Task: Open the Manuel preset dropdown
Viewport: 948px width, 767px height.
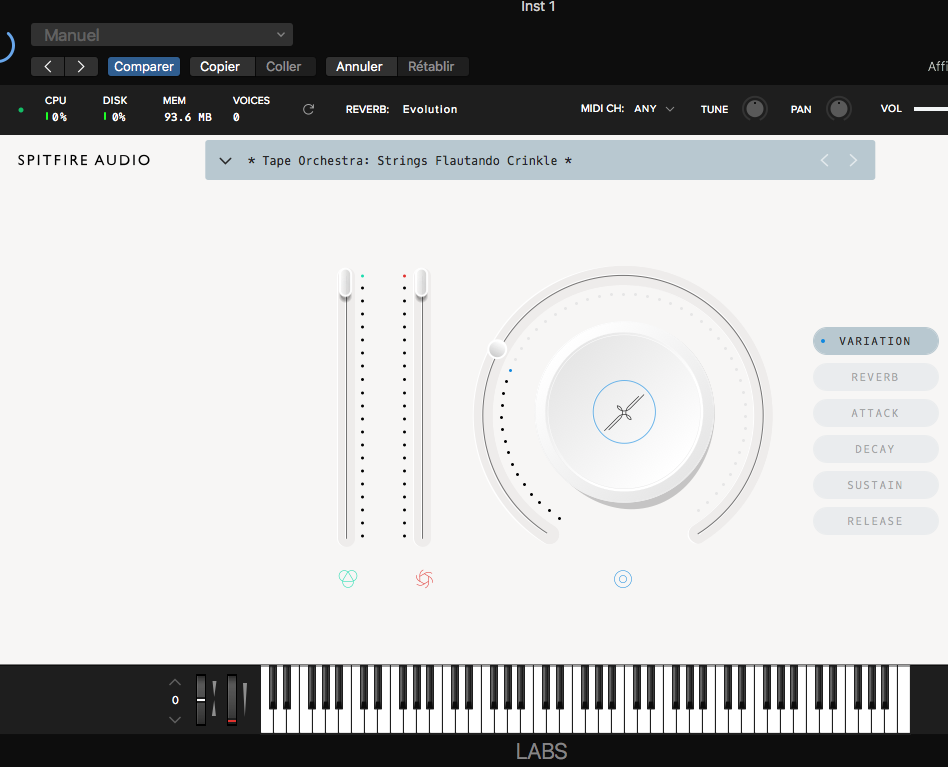Action: (162, 34)
